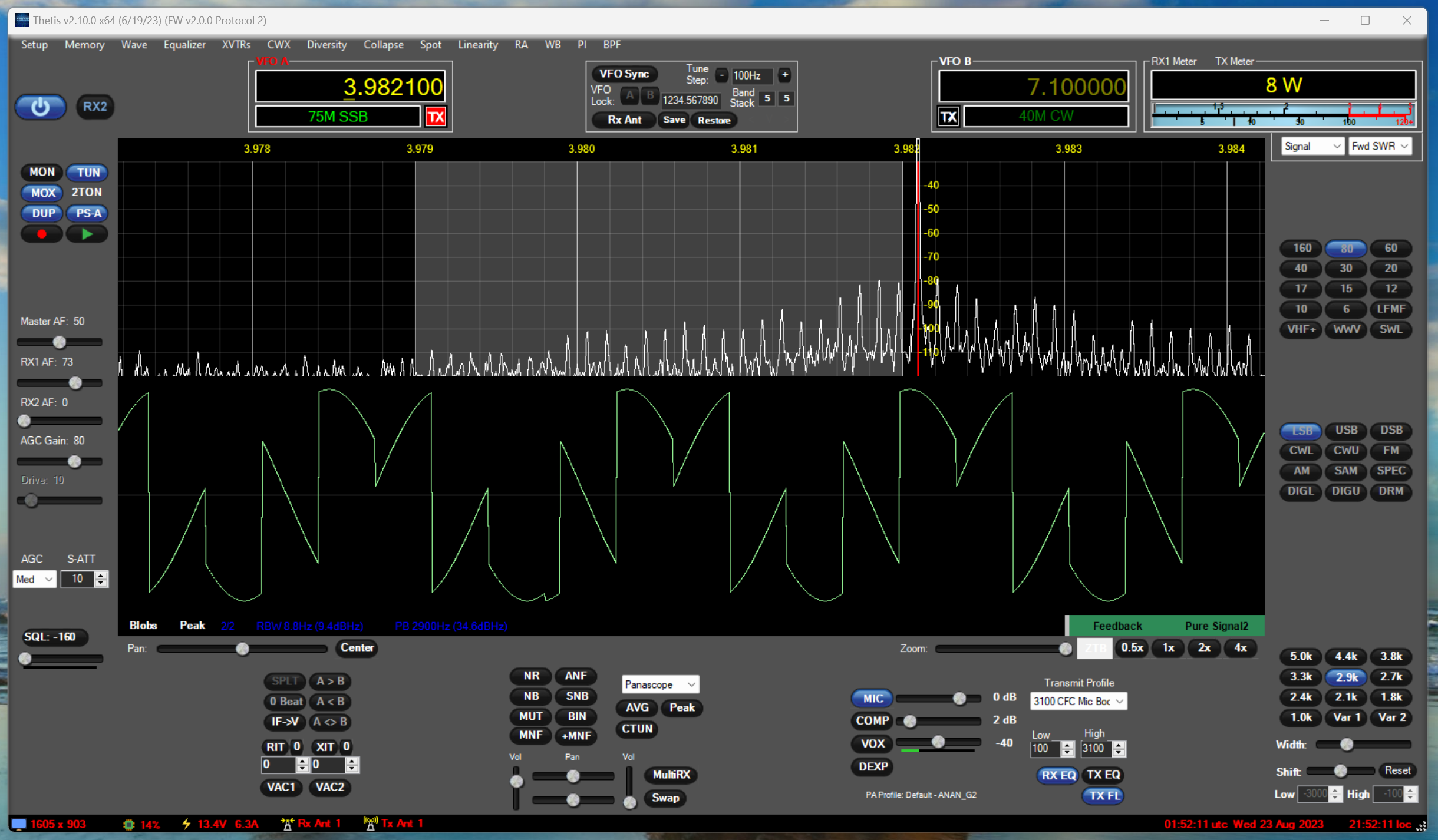Screen dimensions: 1438x840
Task: Start recording with the red record button
Action: point(42,234)
